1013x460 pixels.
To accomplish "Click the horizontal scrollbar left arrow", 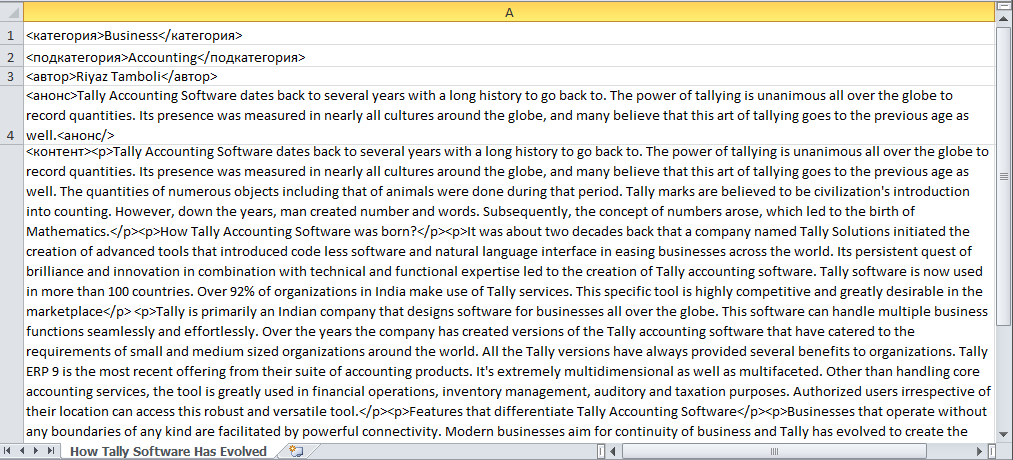I will (613, 450).
